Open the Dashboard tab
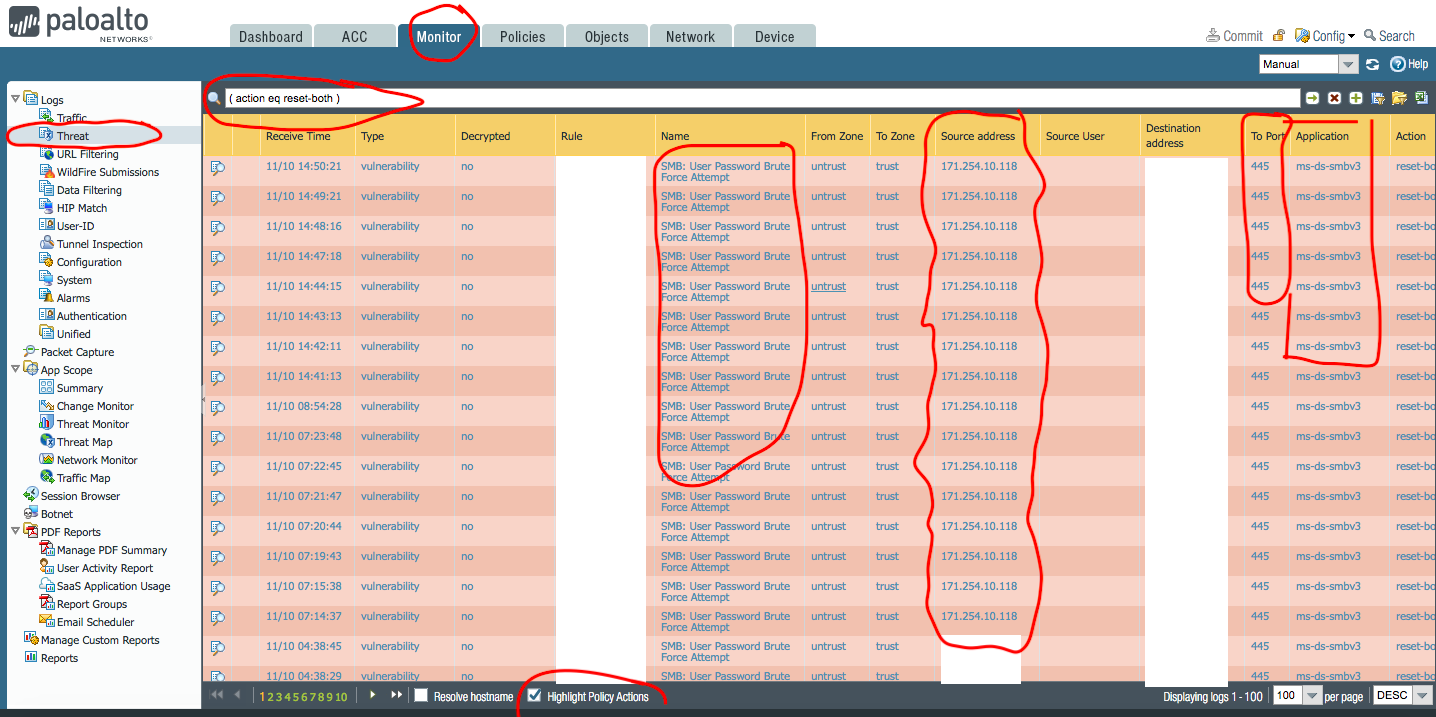Screen dimensions: 1436x717 coord(270,37)
